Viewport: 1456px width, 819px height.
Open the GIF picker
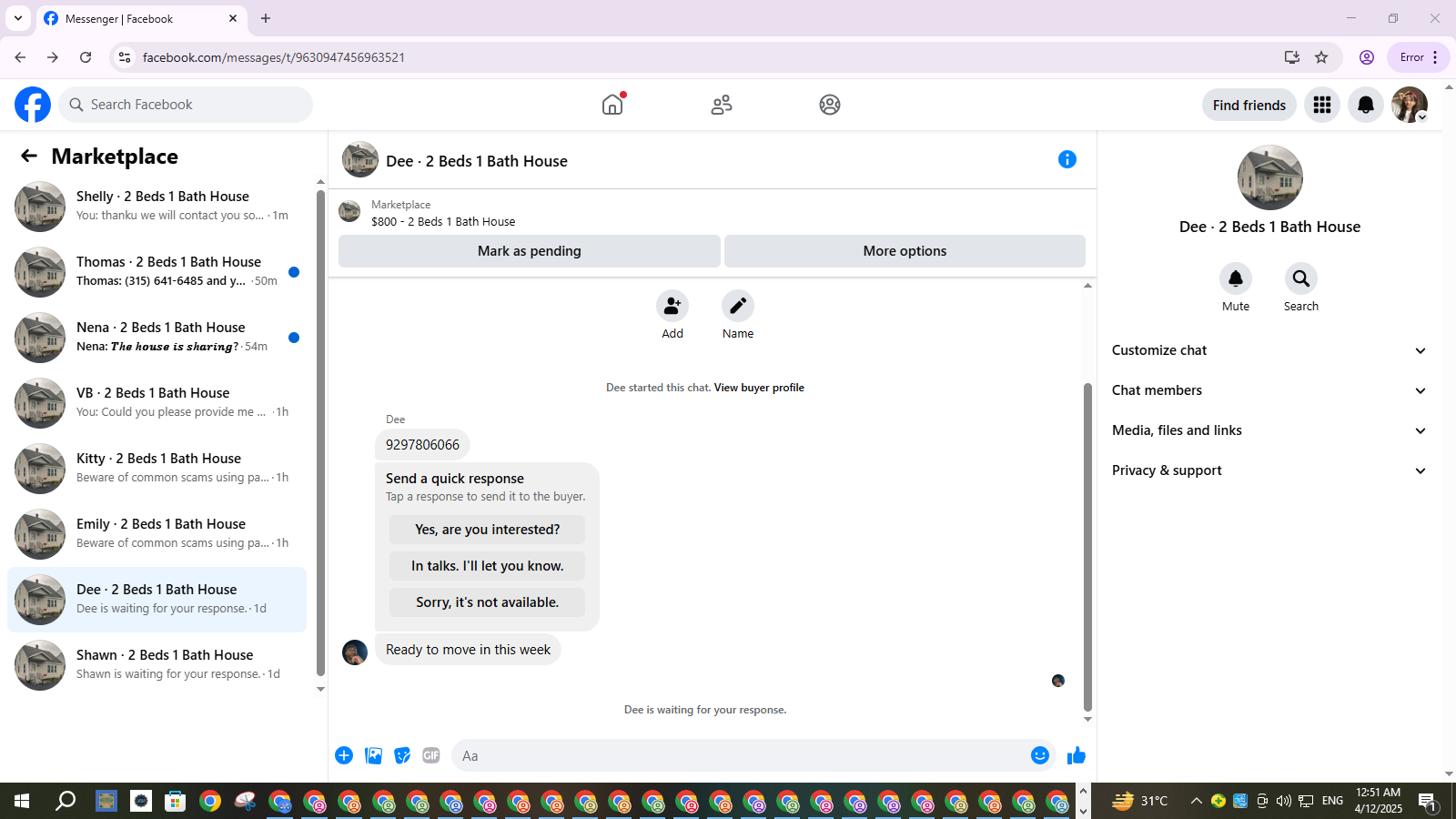431,755
